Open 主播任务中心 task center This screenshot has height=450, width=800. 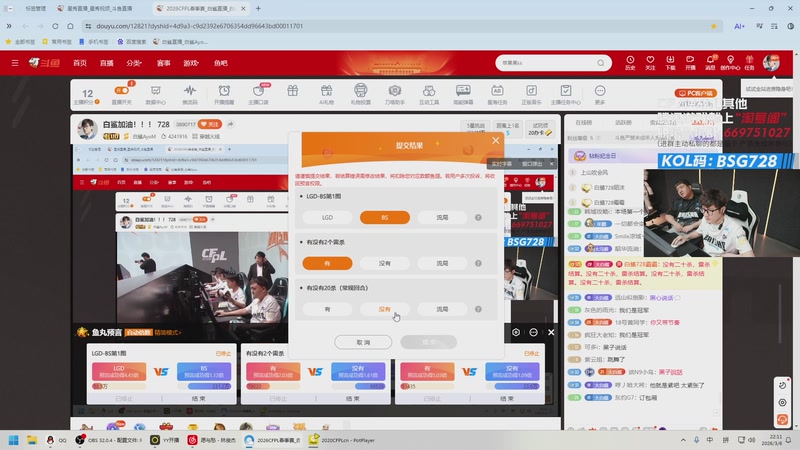[x=565, y=94]
